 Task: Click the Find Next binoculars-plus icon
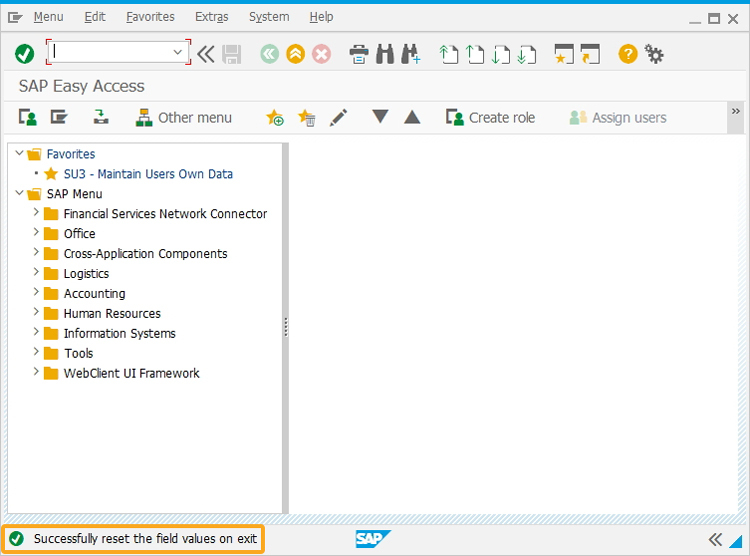tap(411, 54)
